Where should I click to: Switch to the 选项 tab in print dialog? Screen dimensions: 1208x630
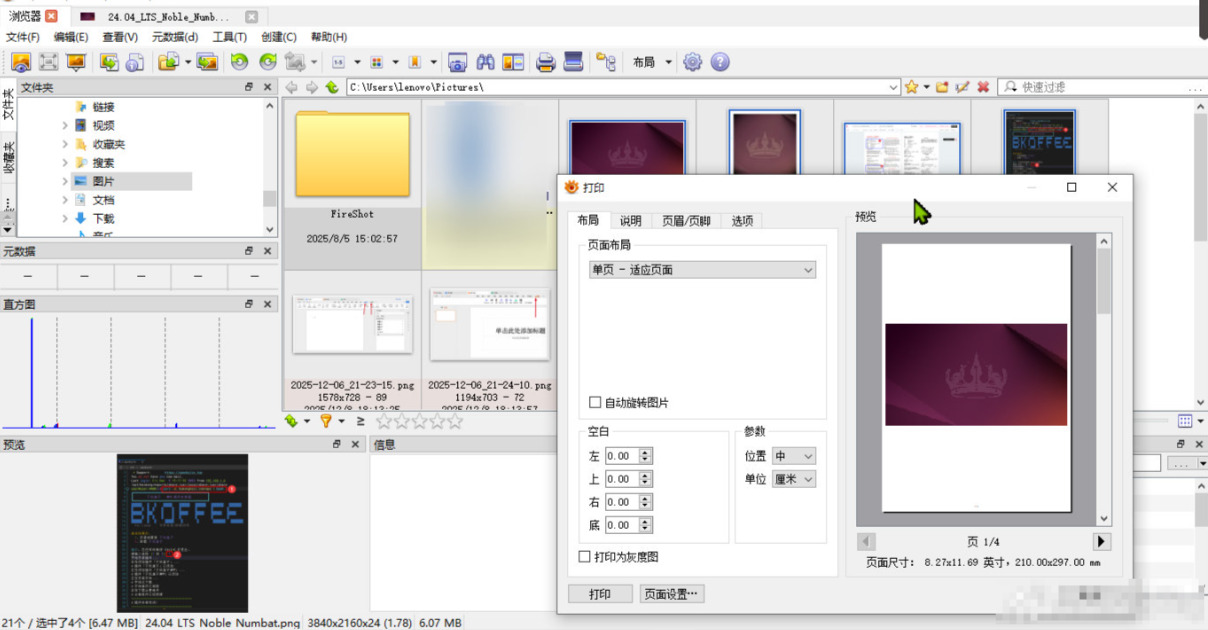pos(742,221)
